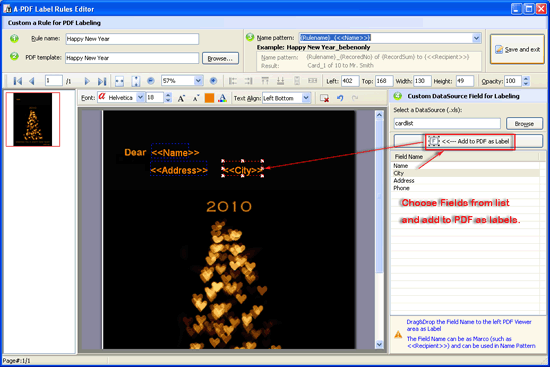Delete the selected label

324,98
